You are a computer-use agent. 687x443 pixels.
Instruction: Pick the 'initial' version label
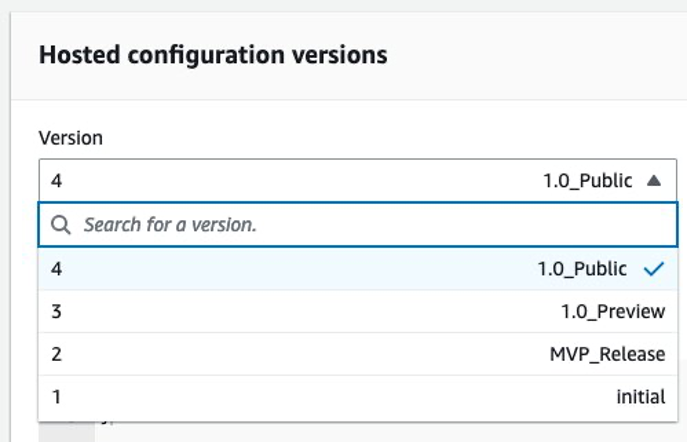[x=640, y=397]
